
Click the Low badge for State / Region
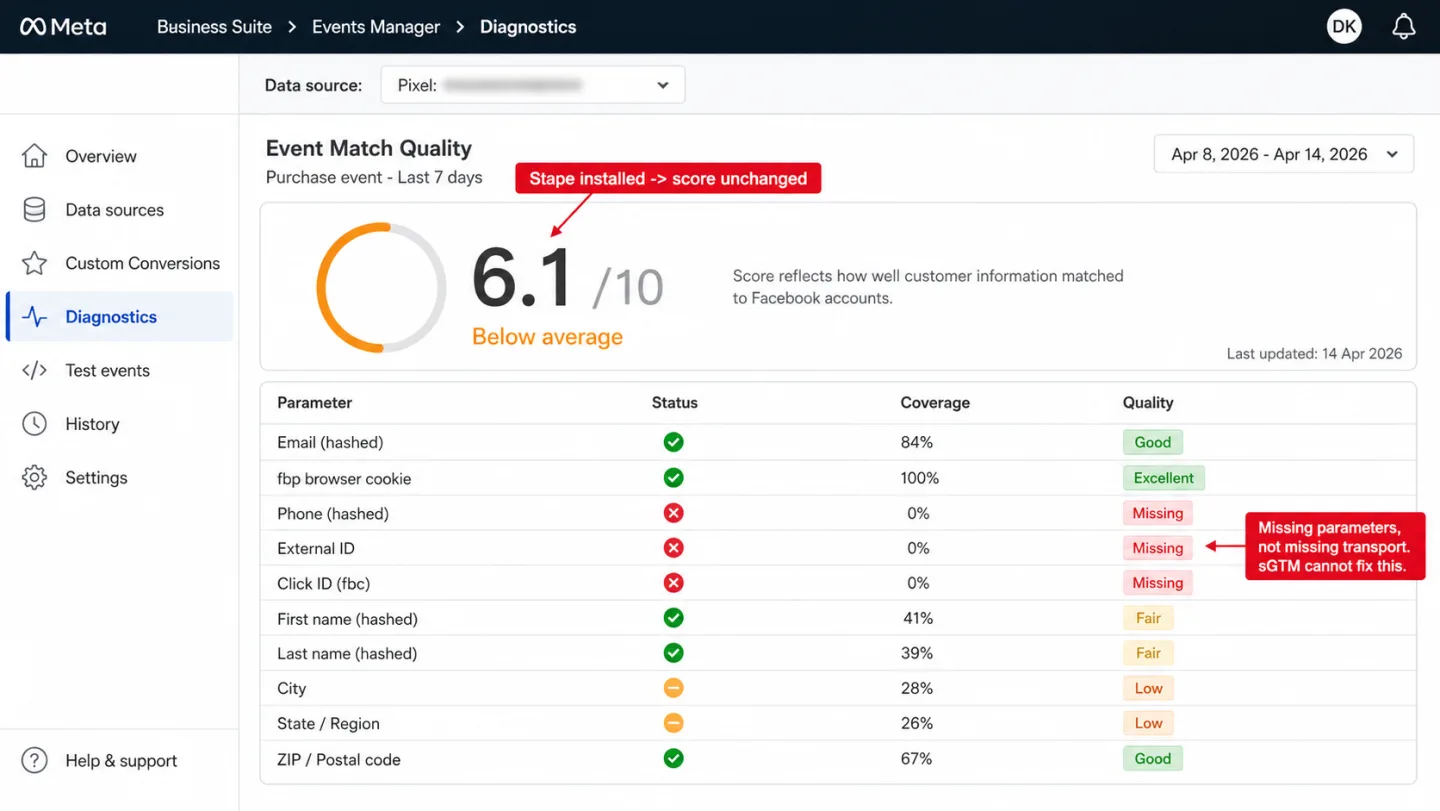pos(1148,723)
